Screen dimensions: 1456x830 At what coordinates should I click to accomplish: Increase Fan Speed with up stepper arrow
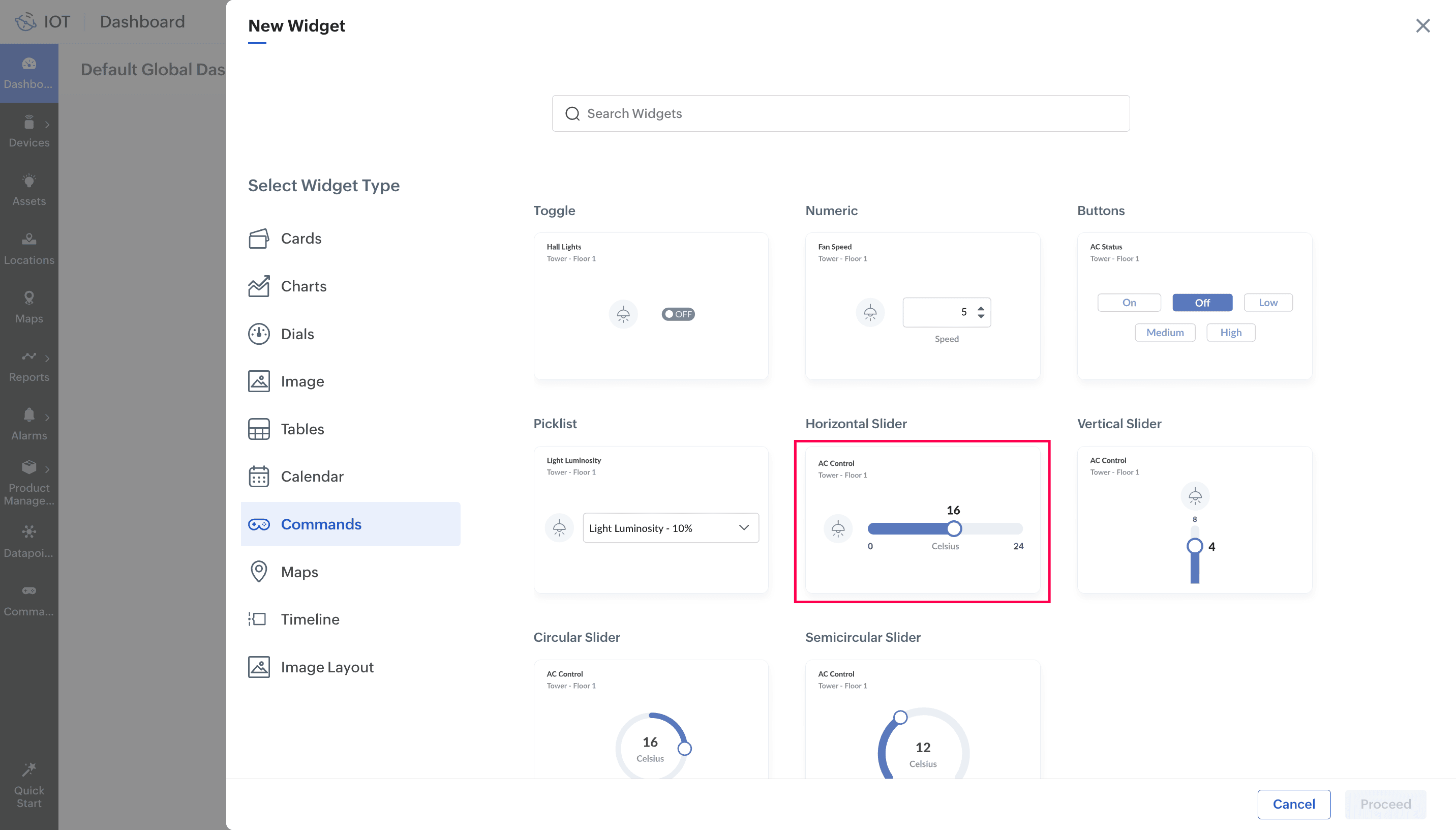(x=981, y=308)
